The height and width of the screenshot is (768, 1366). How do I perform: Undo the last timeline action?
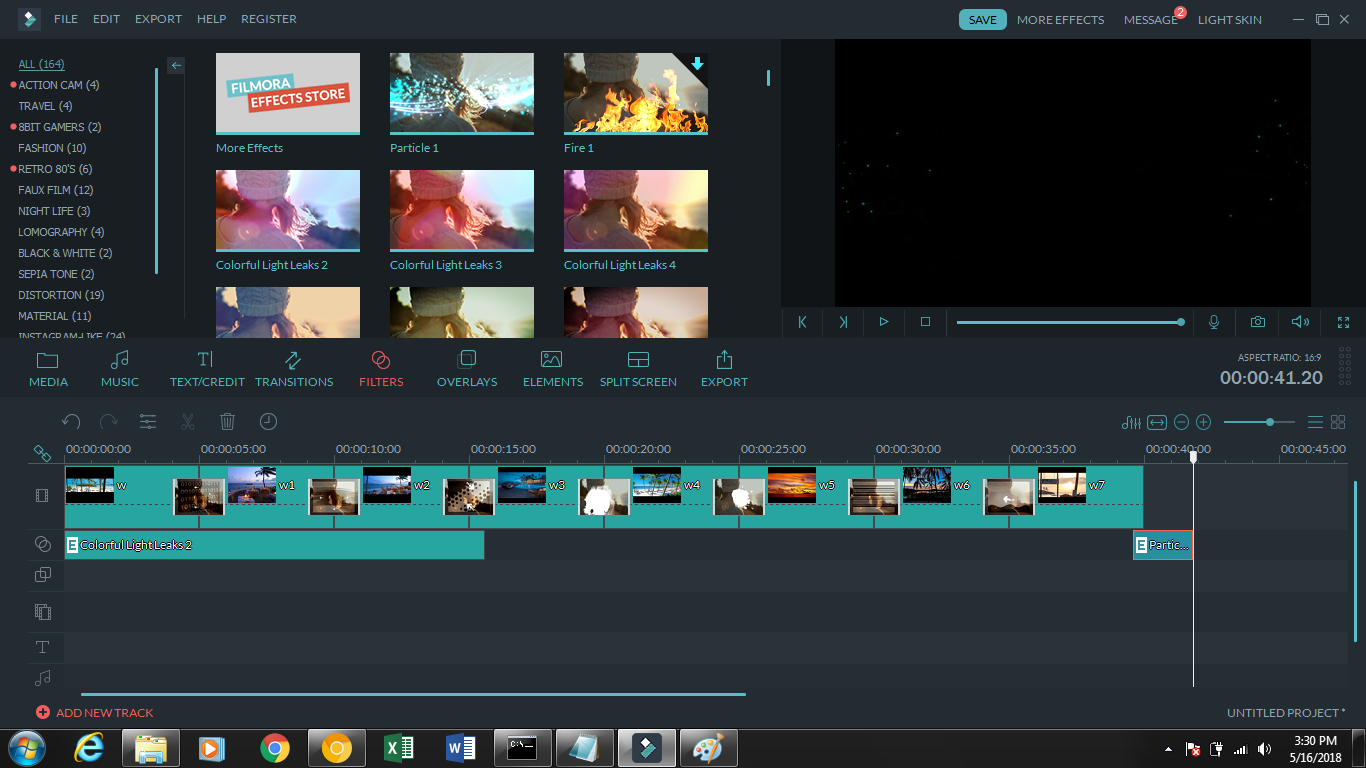click(71, 422)
